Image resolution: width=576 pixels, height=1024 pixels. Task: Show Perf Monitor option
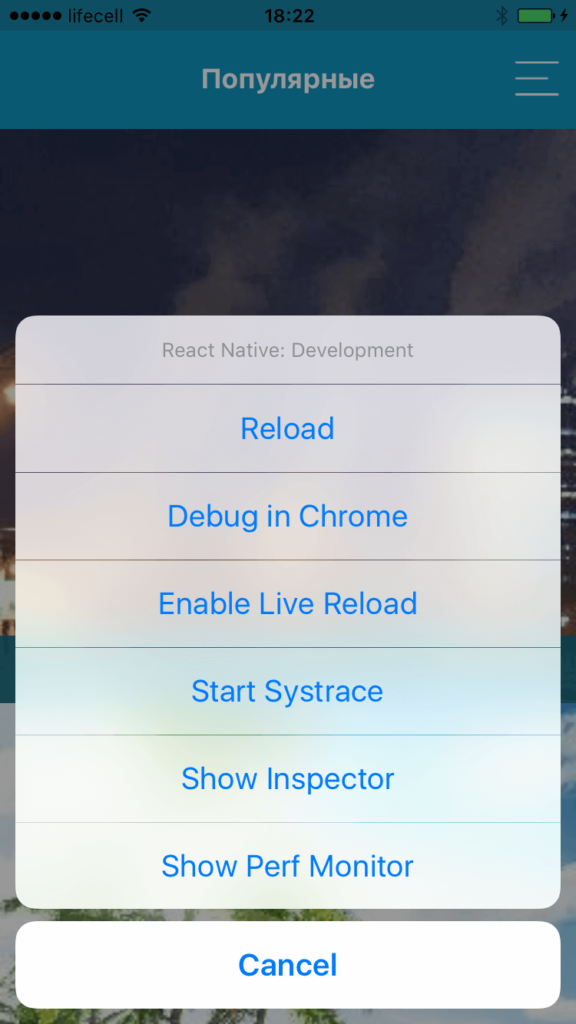click(288, 866)
